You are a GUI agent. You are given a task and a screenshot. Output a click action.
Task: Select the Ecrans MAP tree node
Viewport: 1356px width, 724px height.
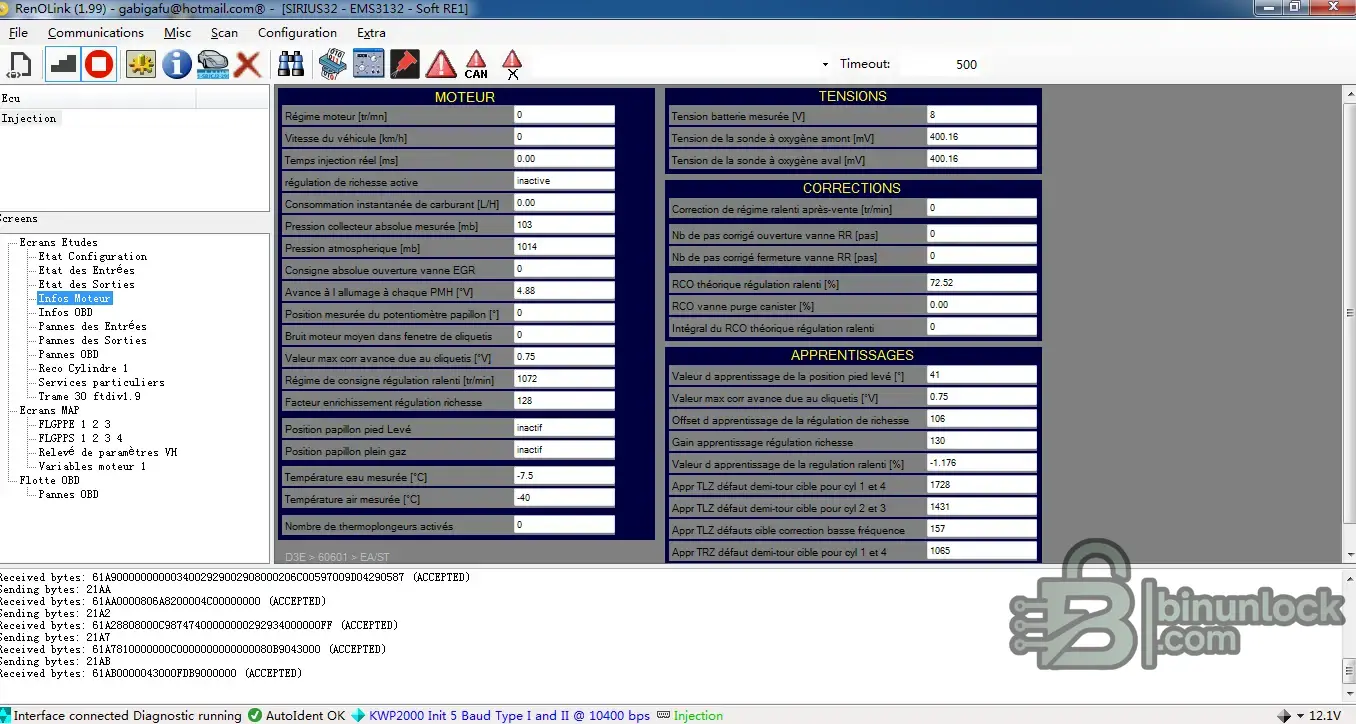pyautogui.click(x=49, y=410)
